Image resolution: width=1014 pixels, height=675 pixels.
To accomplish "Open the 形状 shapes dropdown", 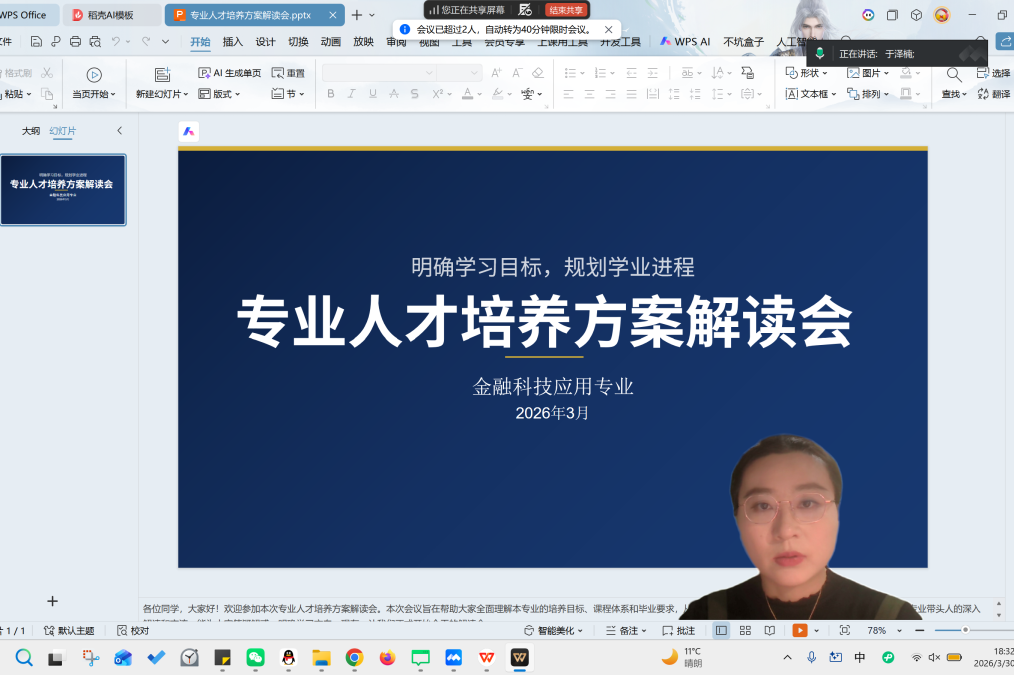I will [807, 73].
